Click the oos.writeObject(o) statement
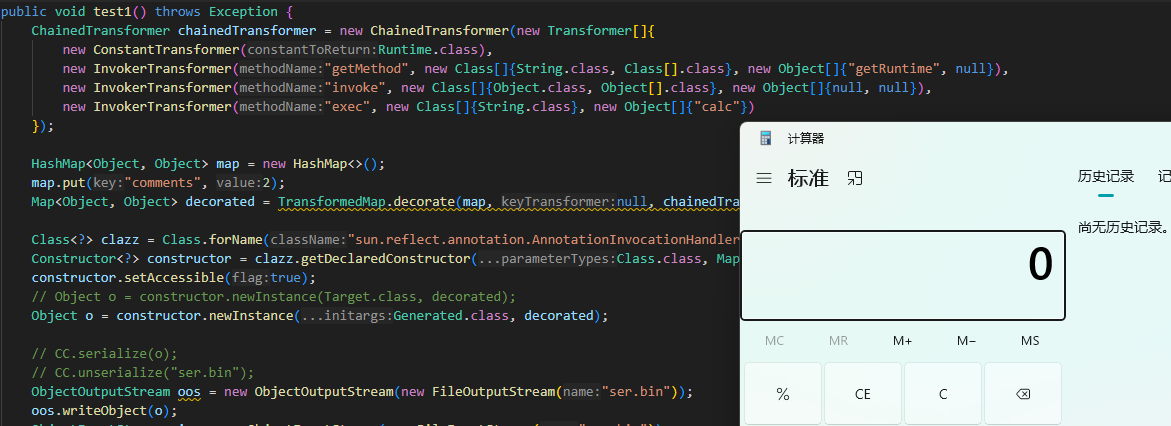 [104, 410]
